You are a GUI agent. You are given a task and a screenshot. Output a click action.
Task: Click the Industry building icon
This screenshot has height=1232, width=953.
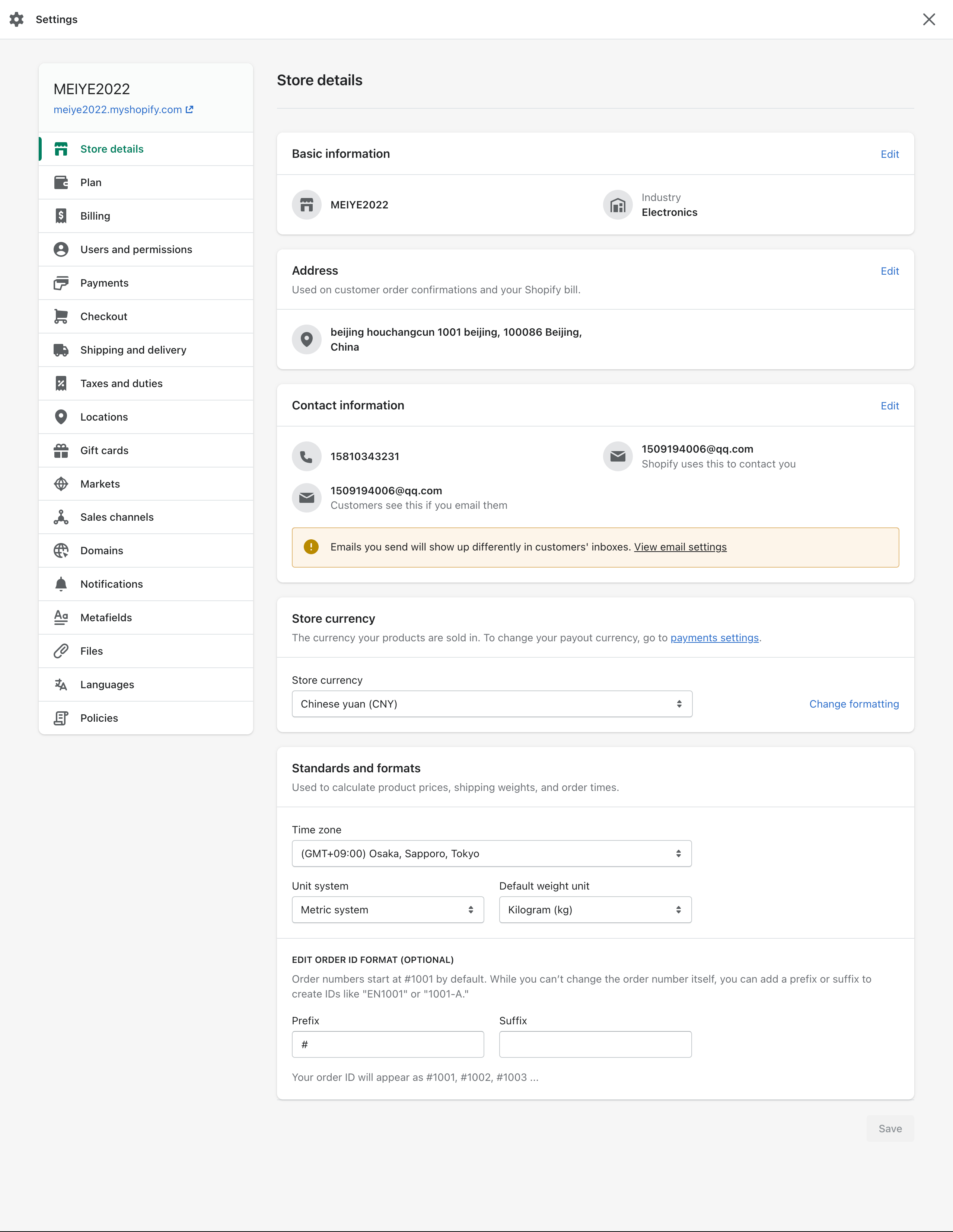coord(618,205)
